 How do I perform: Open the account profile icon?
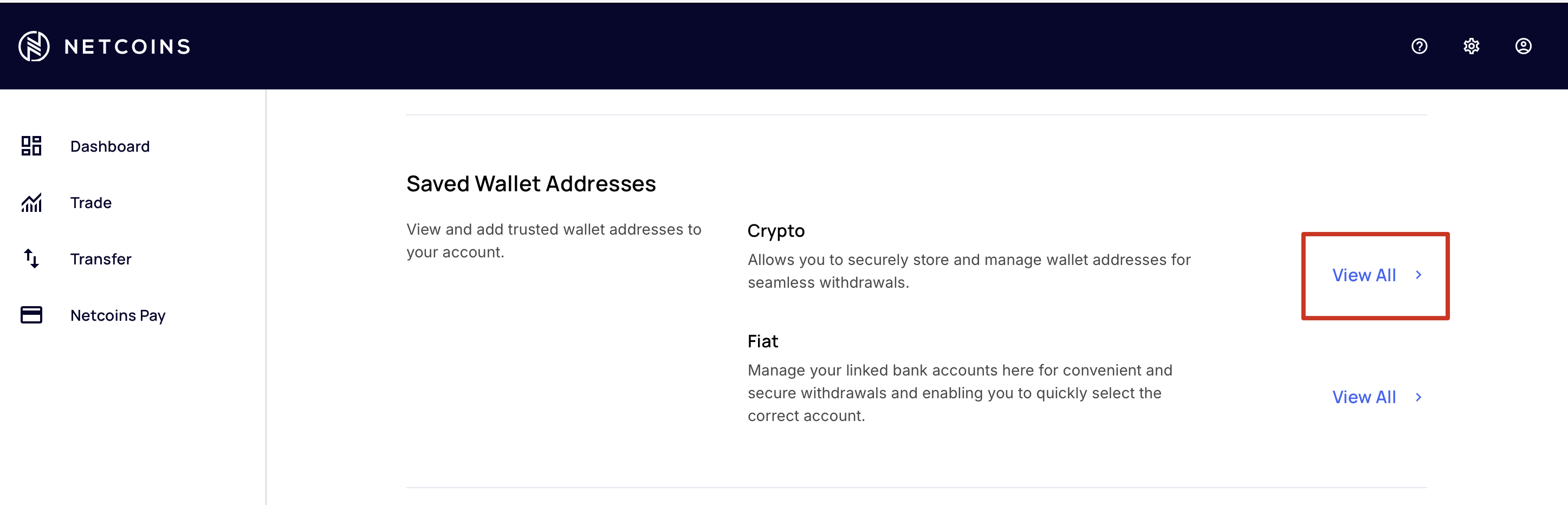pyautogui.click(x=1524, y=46)
